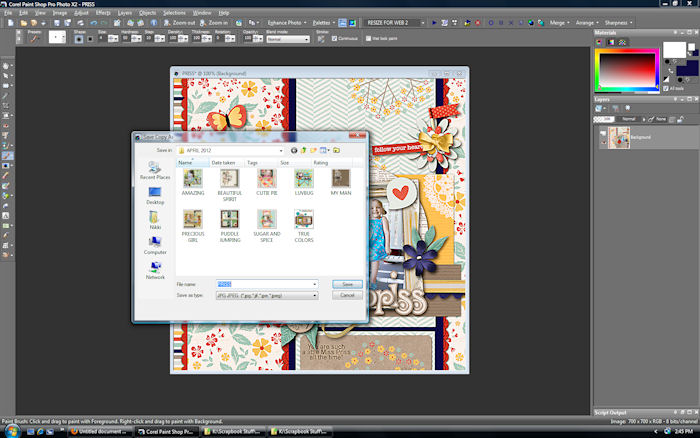Select the Paint Brush tool in tools bar
The height and width of the screenshot is (438, 700).
(6, 156)
